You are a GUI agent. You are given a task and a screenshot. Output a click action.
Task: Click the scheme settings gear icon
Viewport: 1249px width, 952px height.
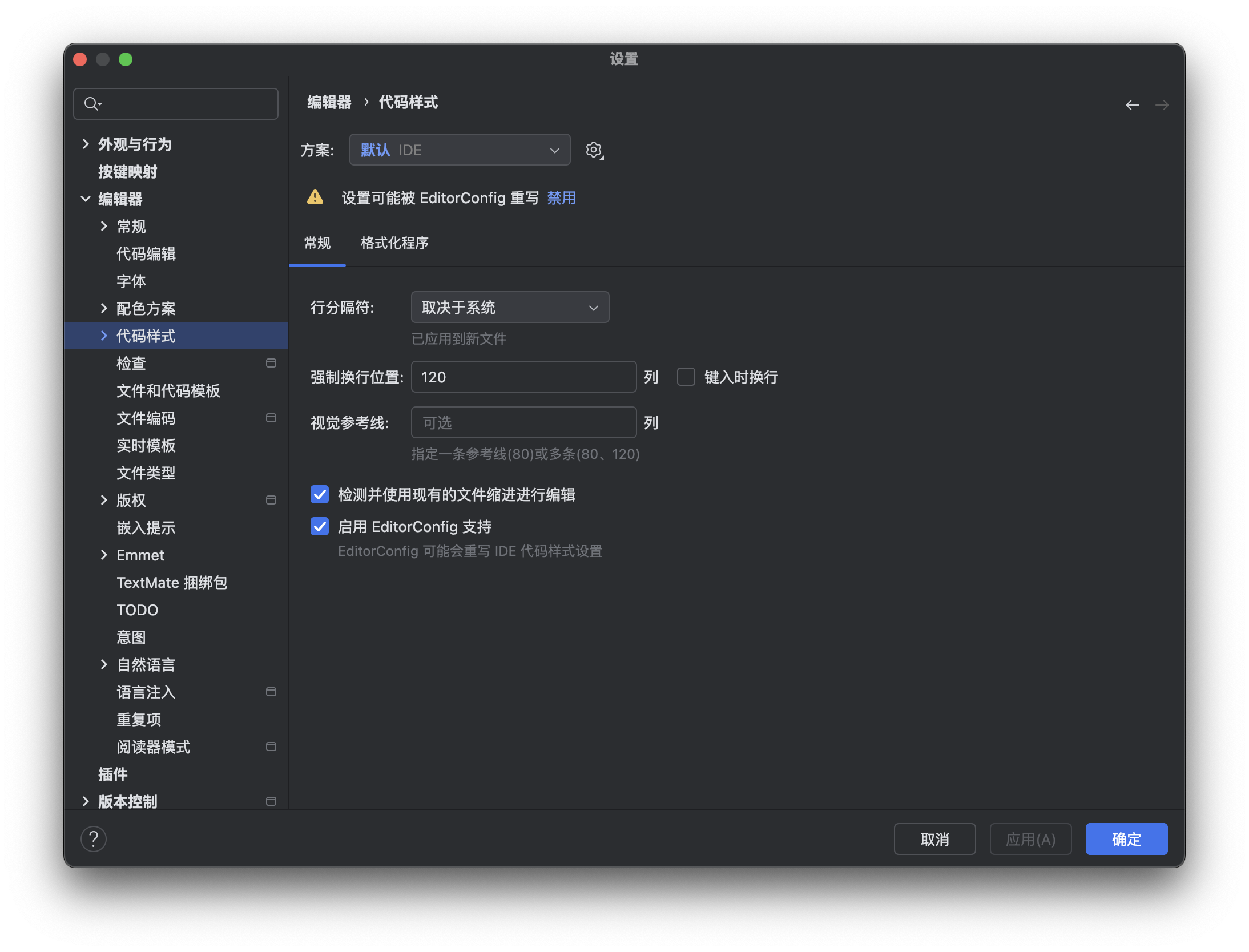coord(594,150)
